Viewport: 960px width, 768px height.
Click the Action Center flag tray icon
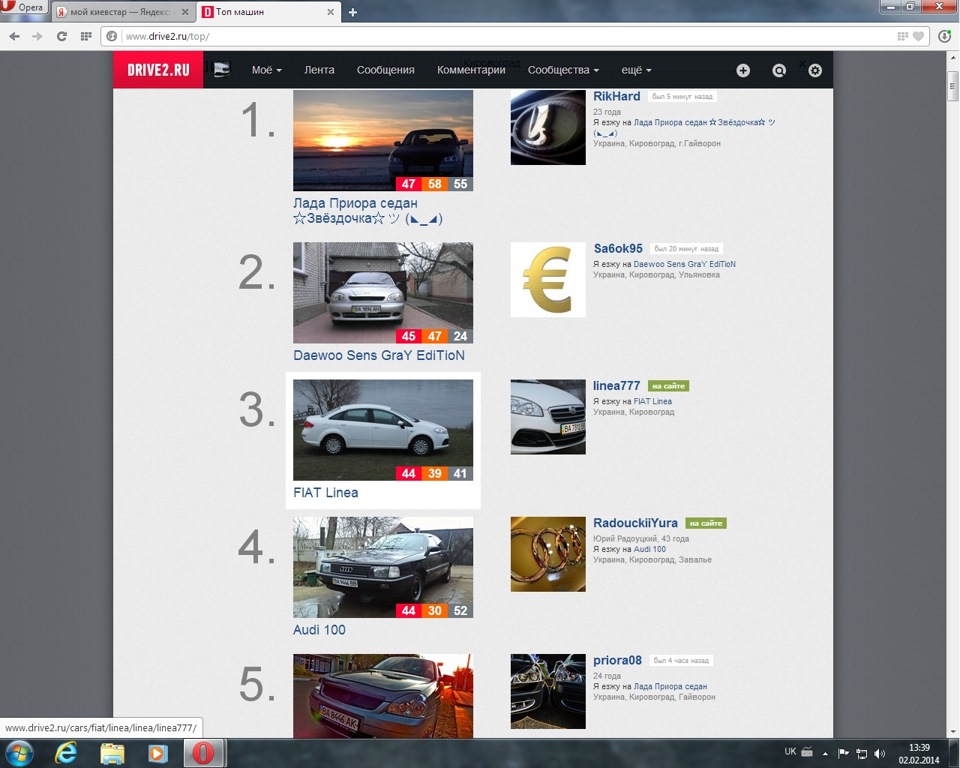(x=843, y=753)
